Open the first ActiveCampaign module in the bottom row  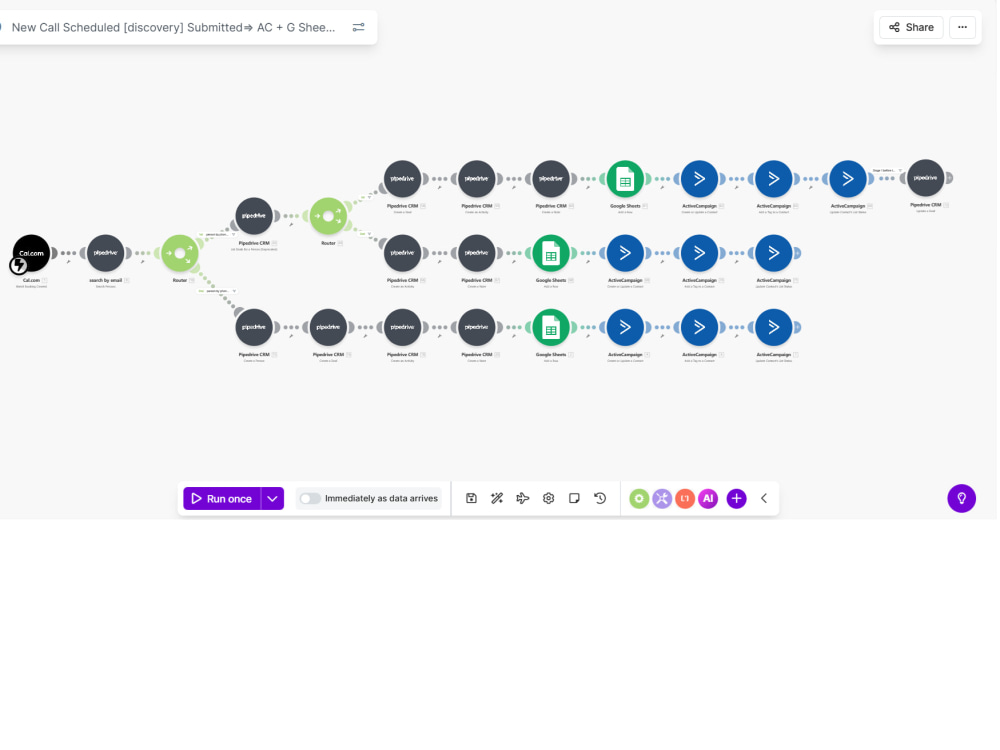click(625, 327)
